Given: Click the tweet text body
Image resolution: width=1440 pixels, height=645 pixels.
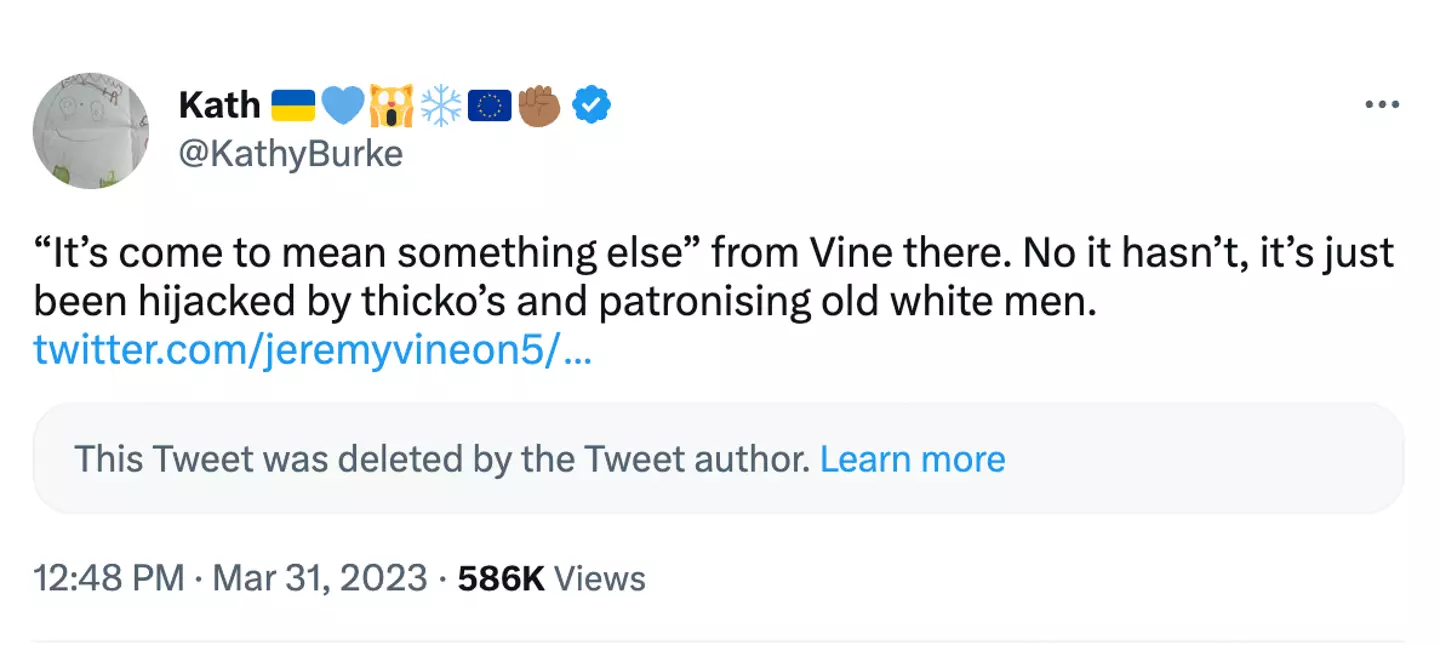Looking at the screenshot, I should 700,275.
